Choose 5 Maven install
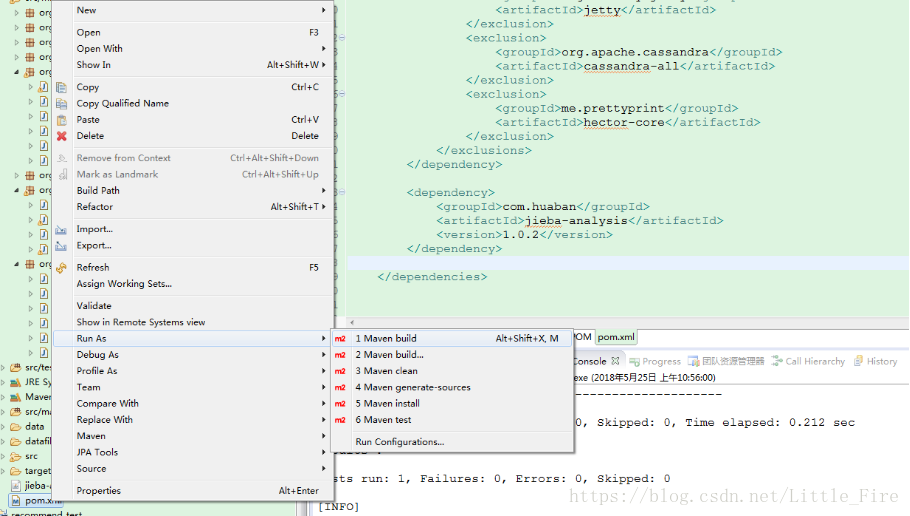This screenshot has width=910, height=516. (x=452, y=403)
